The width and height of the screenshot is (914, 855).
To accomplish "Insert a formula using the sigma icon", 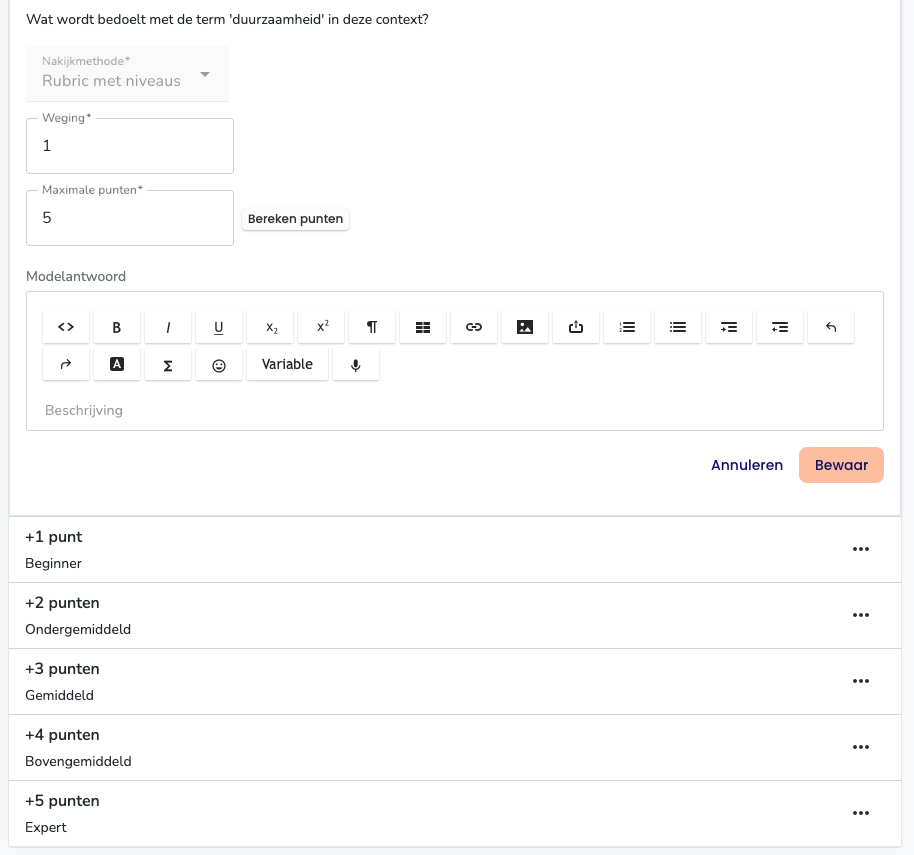I will pyautogui.click(x=168, y=365).
